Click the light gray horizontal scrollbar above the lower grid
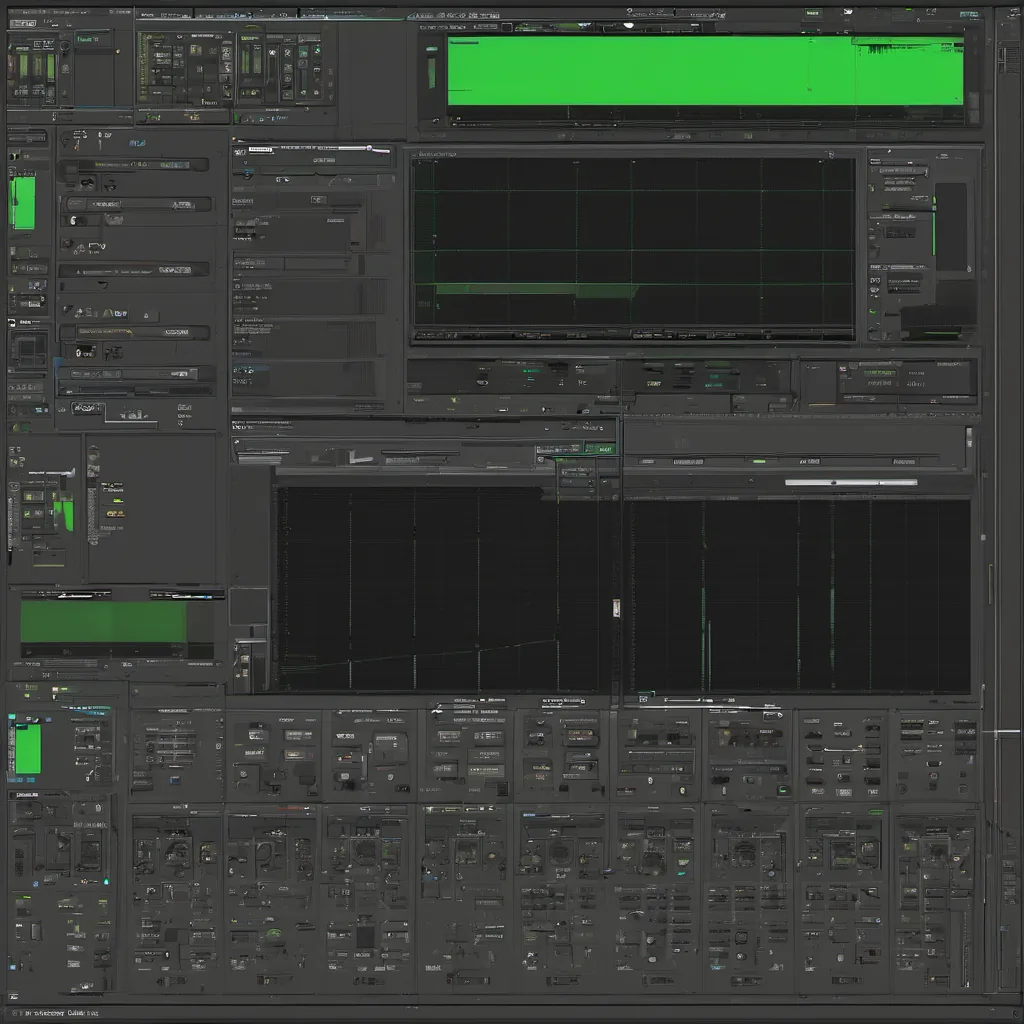The height and width of the screenshot is (1024, 1024). (850, 483)
